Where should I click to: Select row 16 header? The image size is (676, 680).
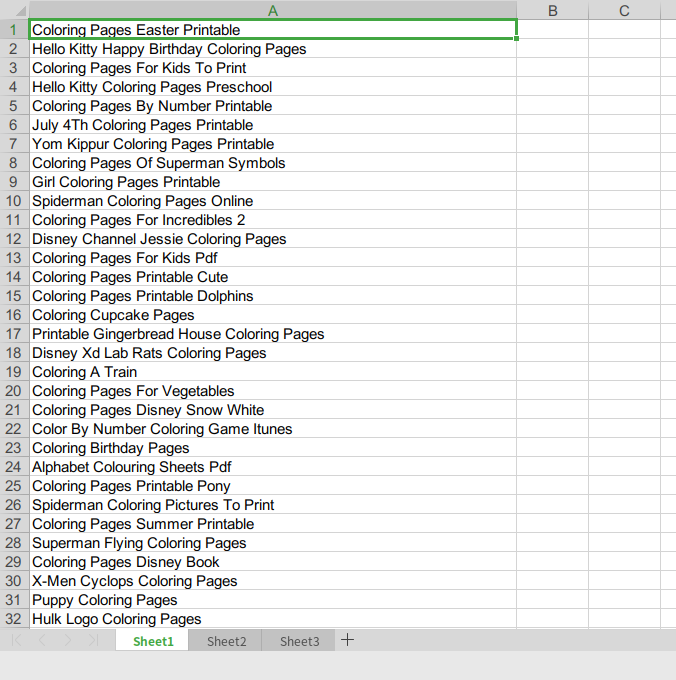(14, 315)
